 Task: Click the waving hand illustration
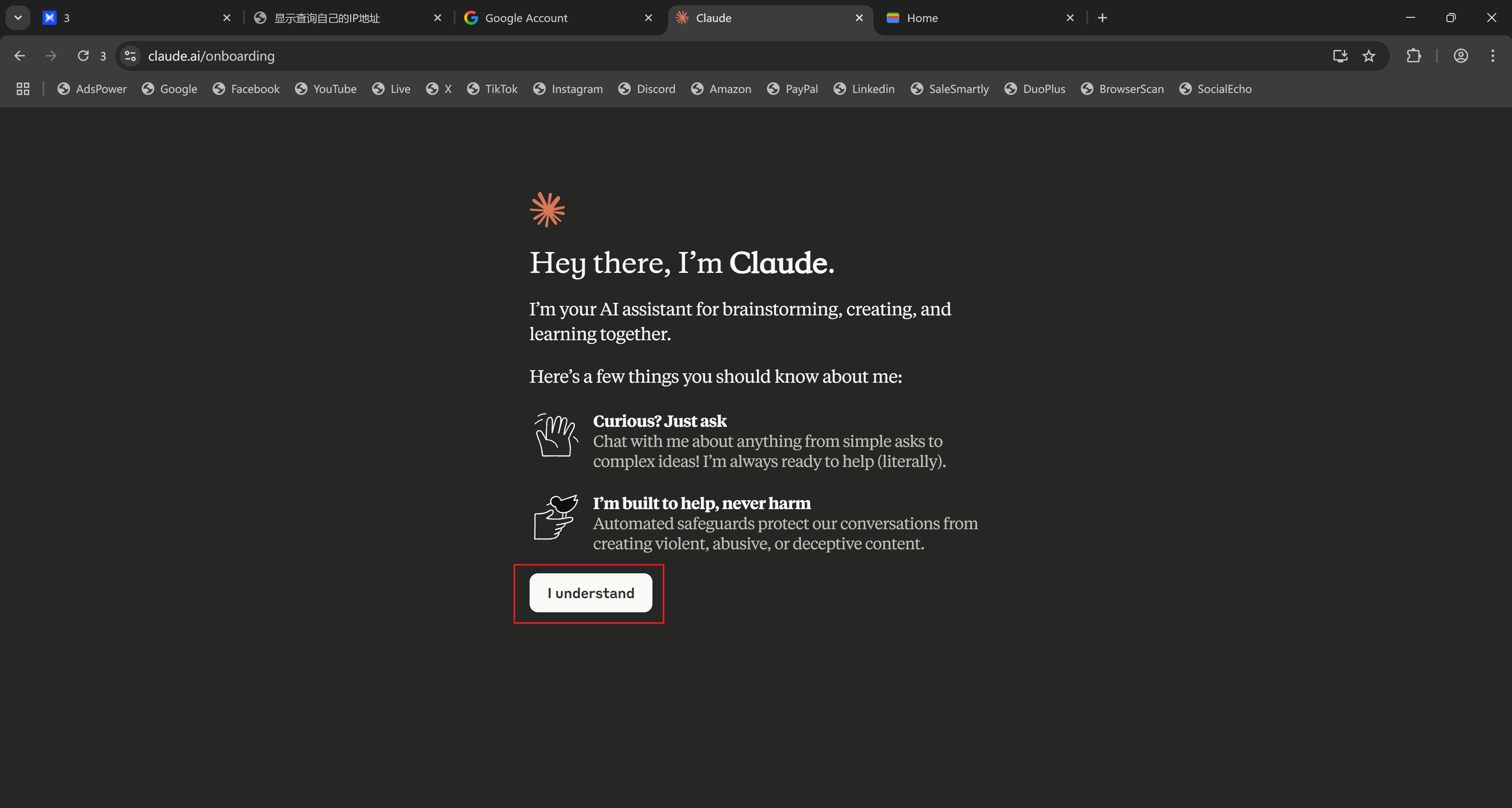(x=556, y=435)
